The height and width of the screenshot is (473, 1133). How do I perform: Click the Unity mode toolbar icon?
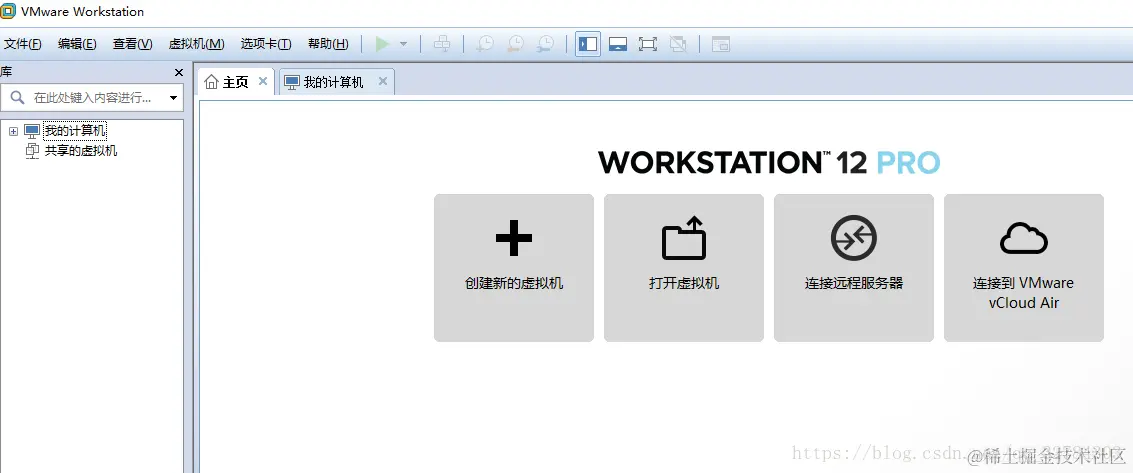tap(678, 44)
